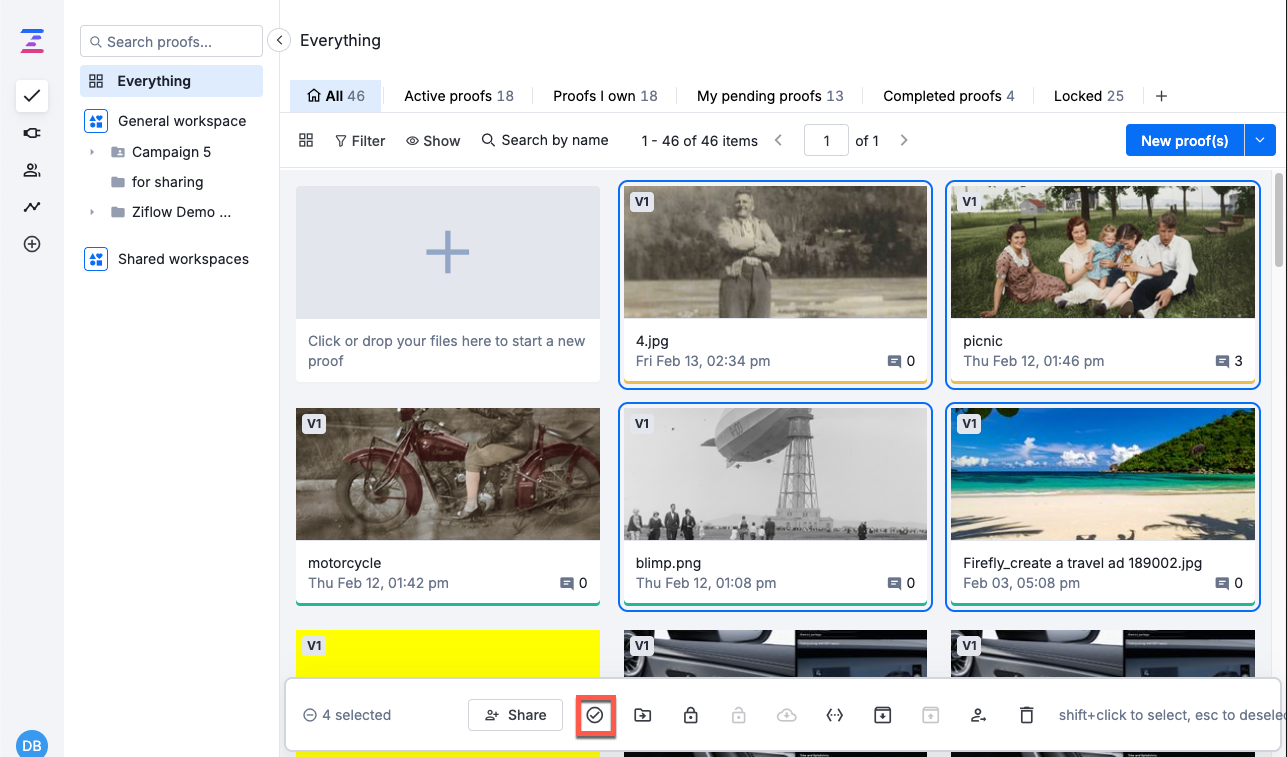This screenshot has width=1287, height=757.
Task: Click the grid view icon beside Filter
Action: tap(306, 141)
